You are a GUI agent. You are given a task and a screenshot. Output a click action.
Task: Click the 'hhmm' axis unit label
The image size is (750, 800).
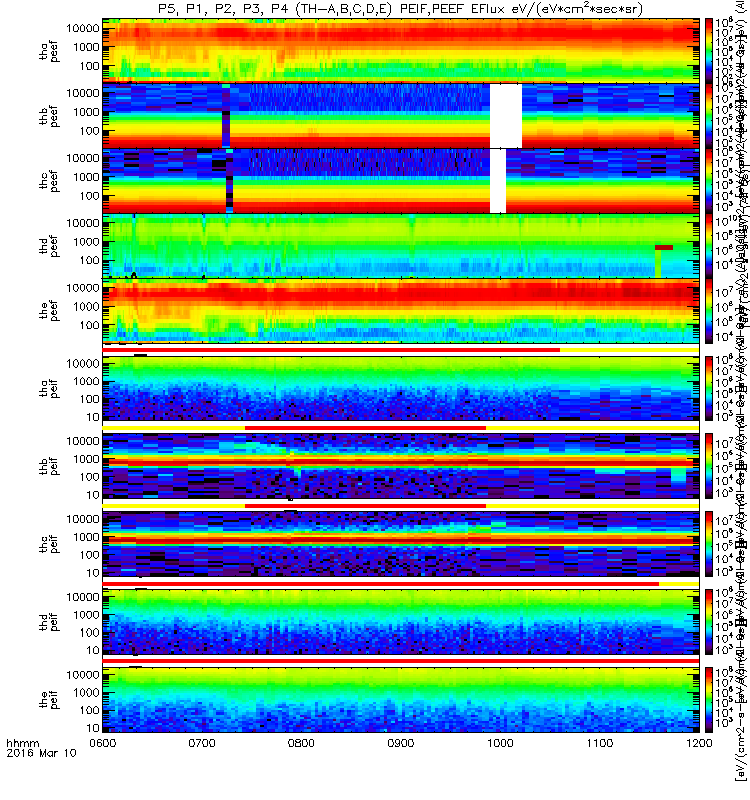pyautogui.click(x=22, y=743)
